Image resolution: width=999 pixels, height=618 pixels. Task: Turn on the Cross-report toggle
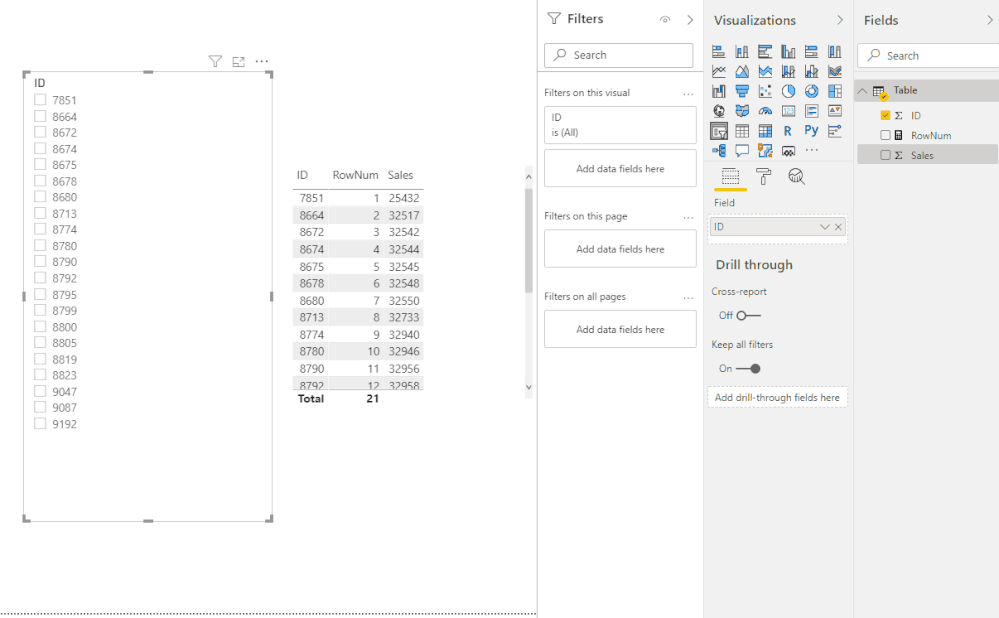pyautogui.click(x=748, y=315)
